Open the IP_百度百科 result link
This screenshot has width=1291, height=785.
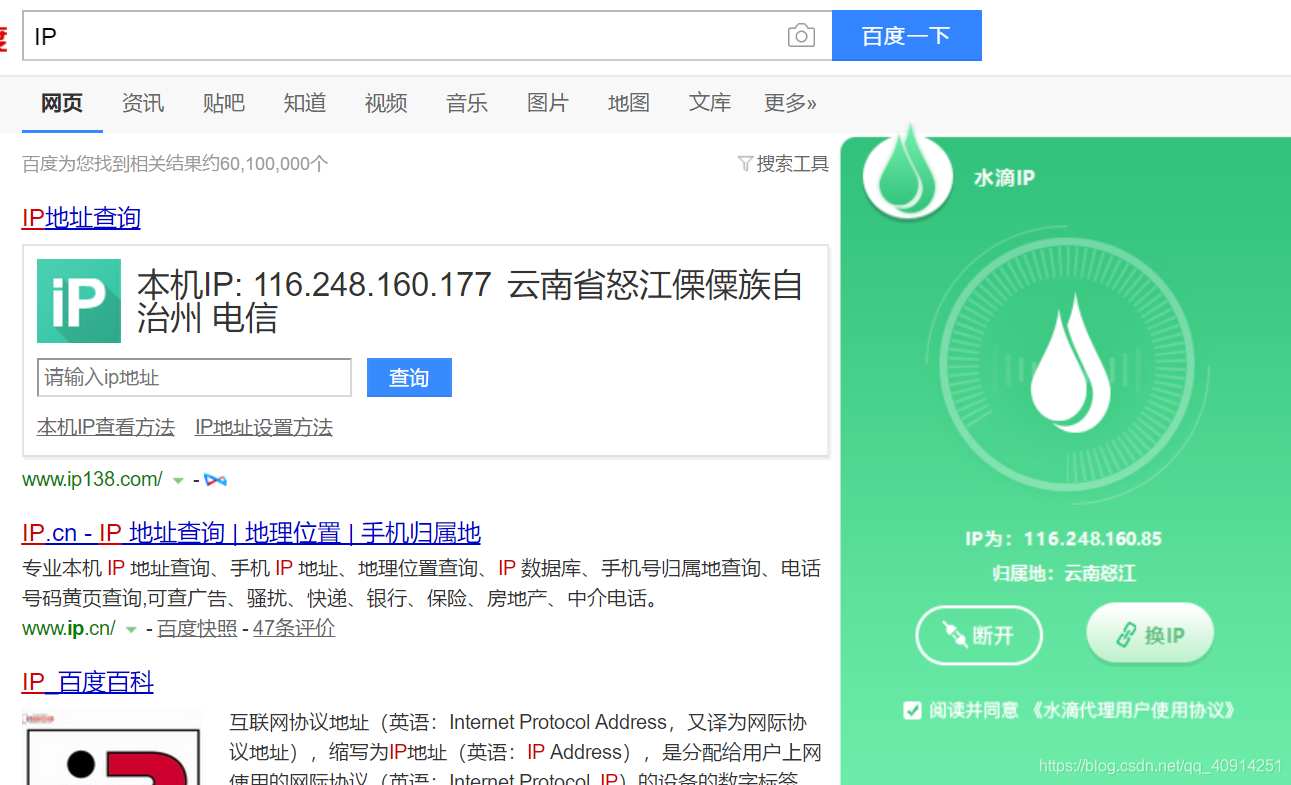[x=88, y=682]
